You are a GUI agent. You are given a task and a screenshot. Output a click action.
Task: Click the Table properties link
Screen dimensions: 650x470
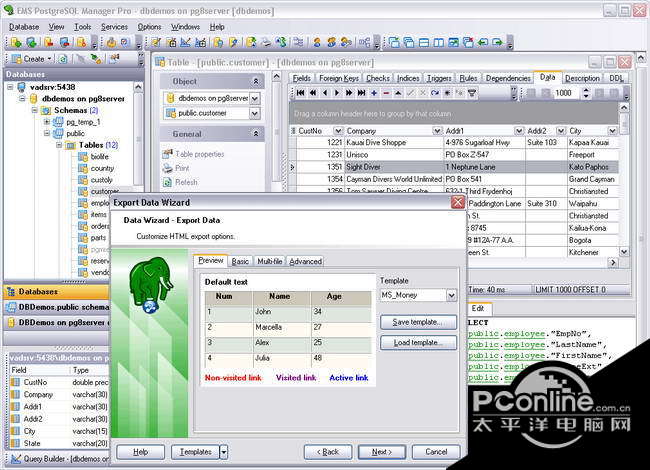[x=199, y=154]
